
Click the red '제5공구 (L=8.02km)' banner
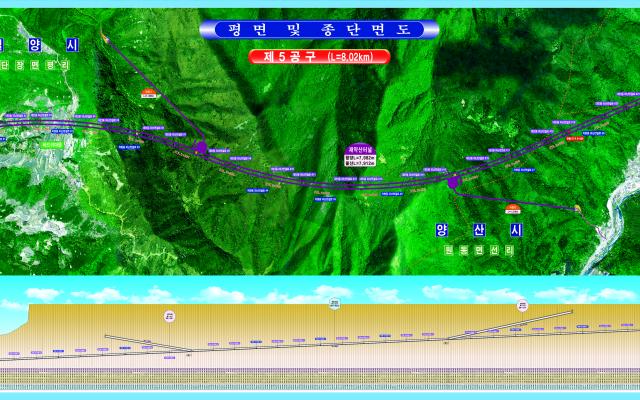(320, 57)
